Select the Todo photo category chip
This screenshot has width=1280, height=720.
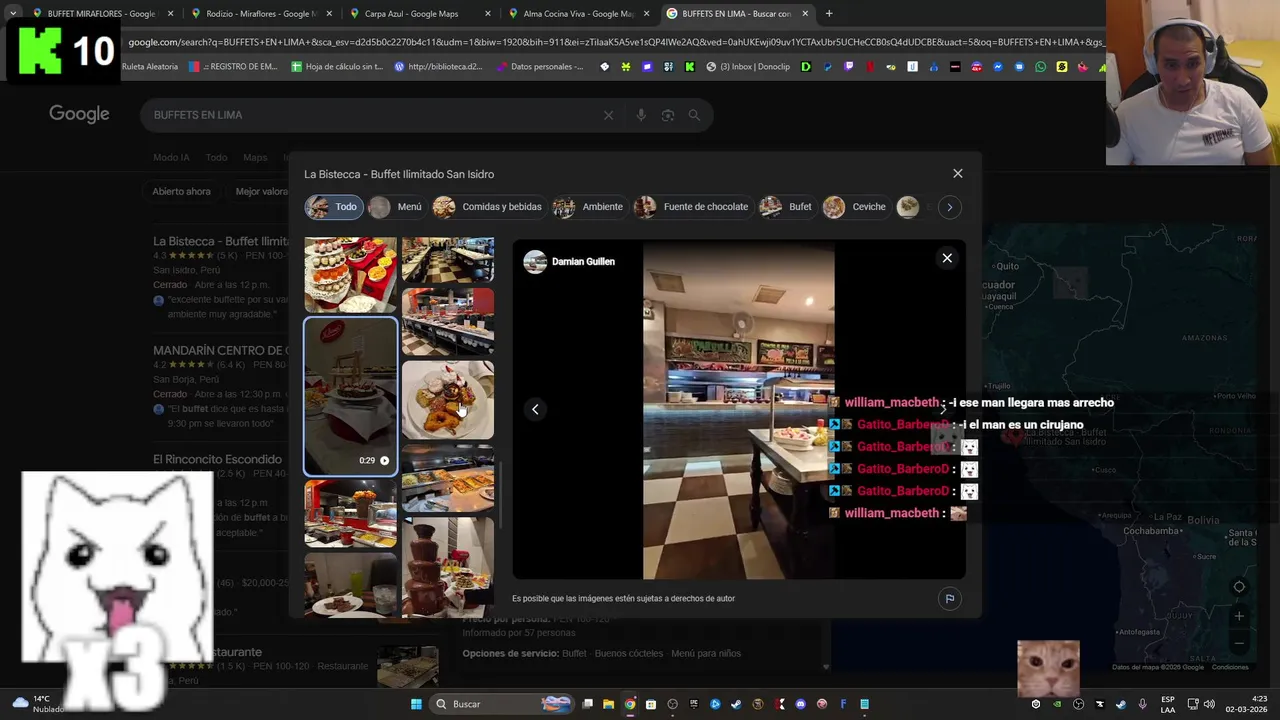333,207
